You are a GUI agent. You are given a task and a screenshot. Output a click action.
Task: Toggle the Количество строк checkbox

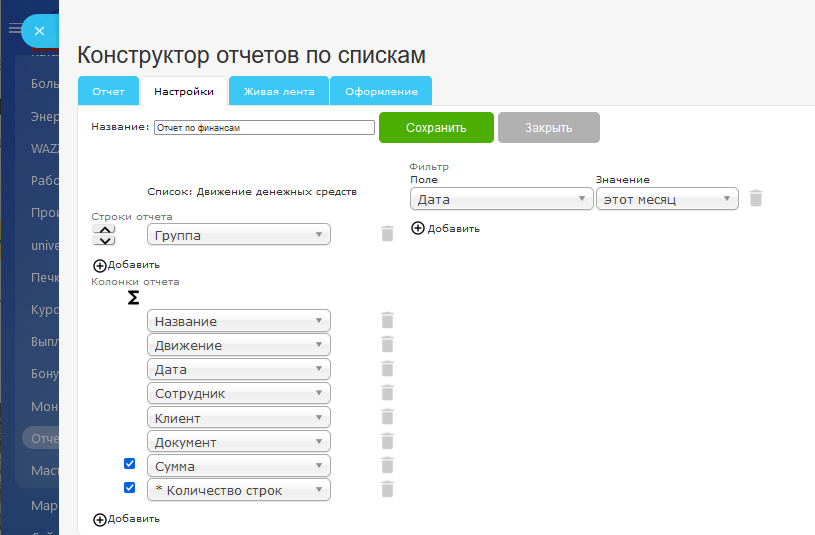coord(129,488)
